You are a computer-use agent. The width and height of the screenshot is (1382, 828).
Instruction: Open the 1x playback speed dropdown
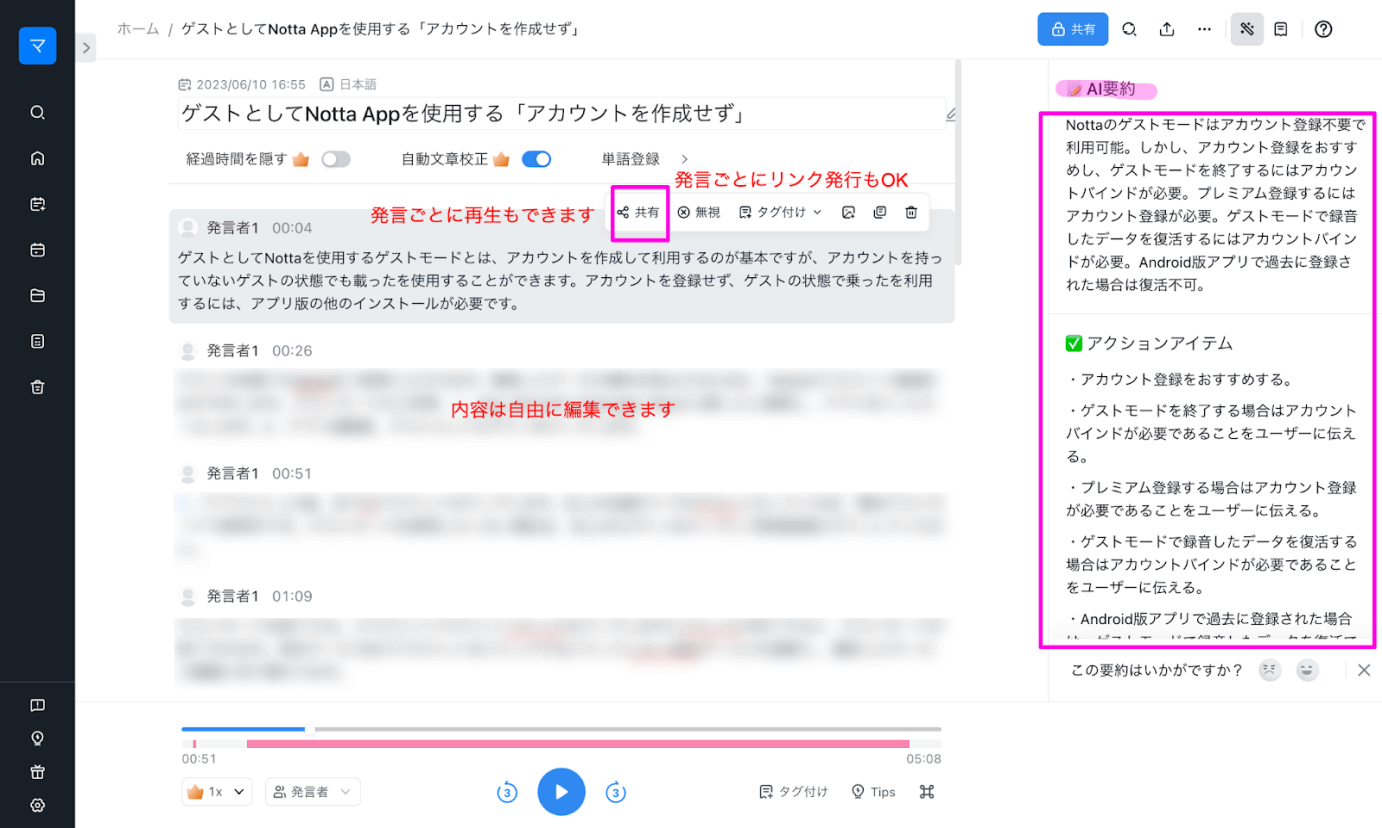pos(216,792)
